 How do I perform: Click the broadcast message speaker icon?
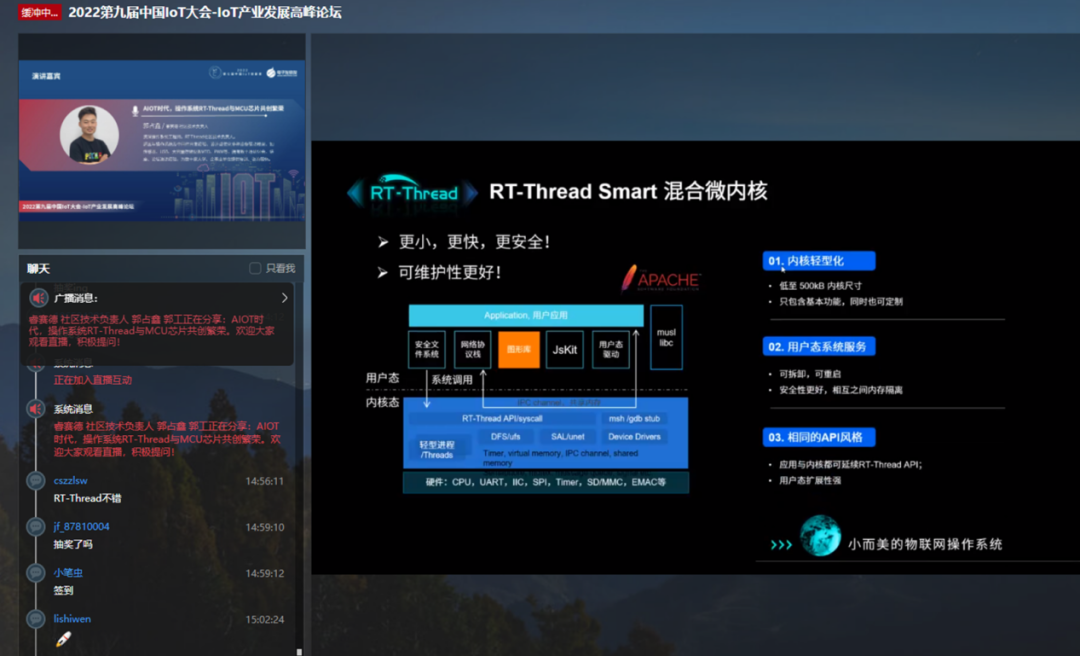(x=39, y=298)
